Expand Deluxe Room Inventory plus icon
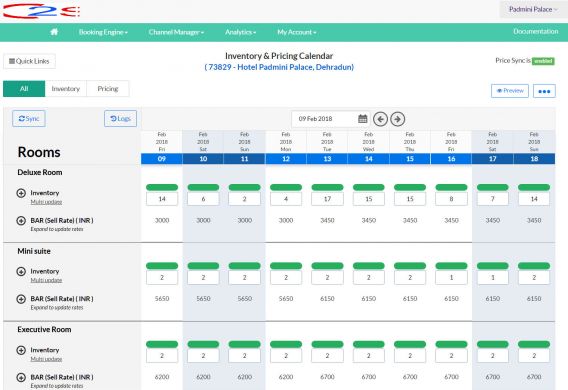 [x=21, y=193]
